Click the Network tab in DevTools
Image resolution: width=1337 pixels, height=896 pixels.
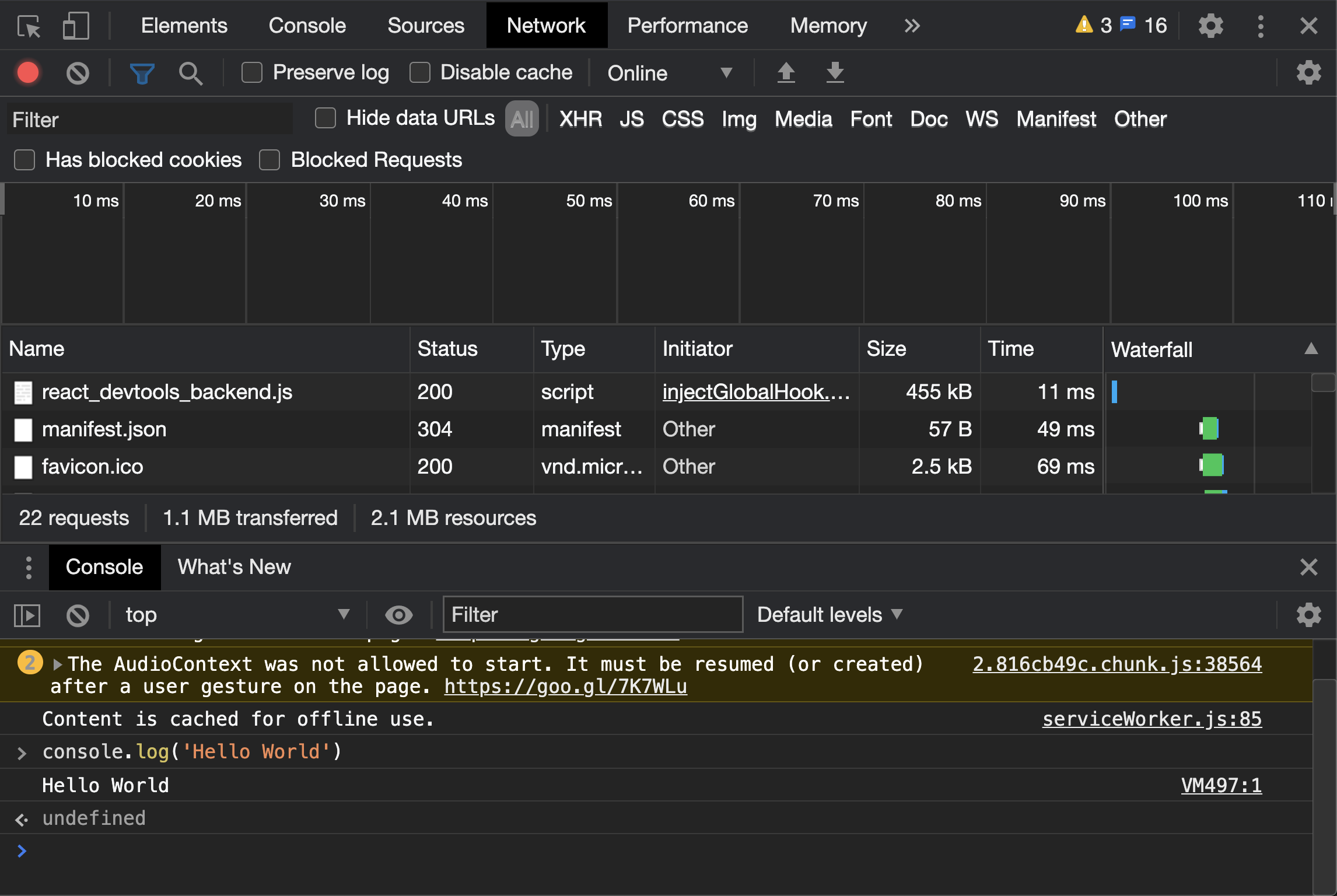[546, 25]
